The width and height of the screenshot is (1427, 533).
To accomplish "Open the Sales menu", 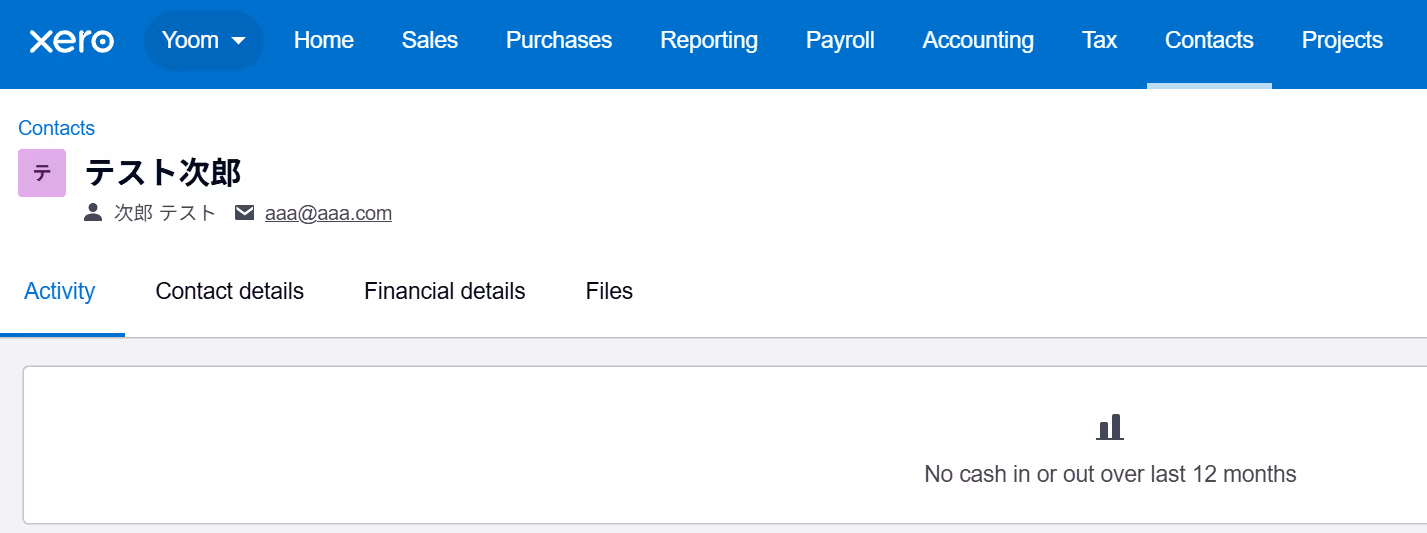I will [x=430, y=41].
